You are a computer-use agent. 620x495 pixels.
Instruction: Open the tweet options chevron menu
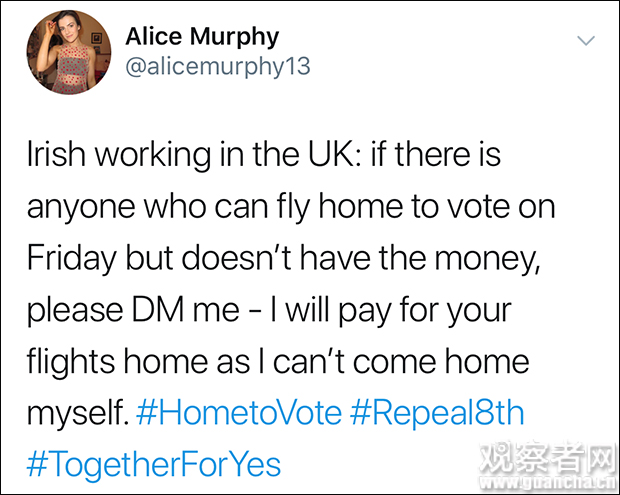pos(587,41)
